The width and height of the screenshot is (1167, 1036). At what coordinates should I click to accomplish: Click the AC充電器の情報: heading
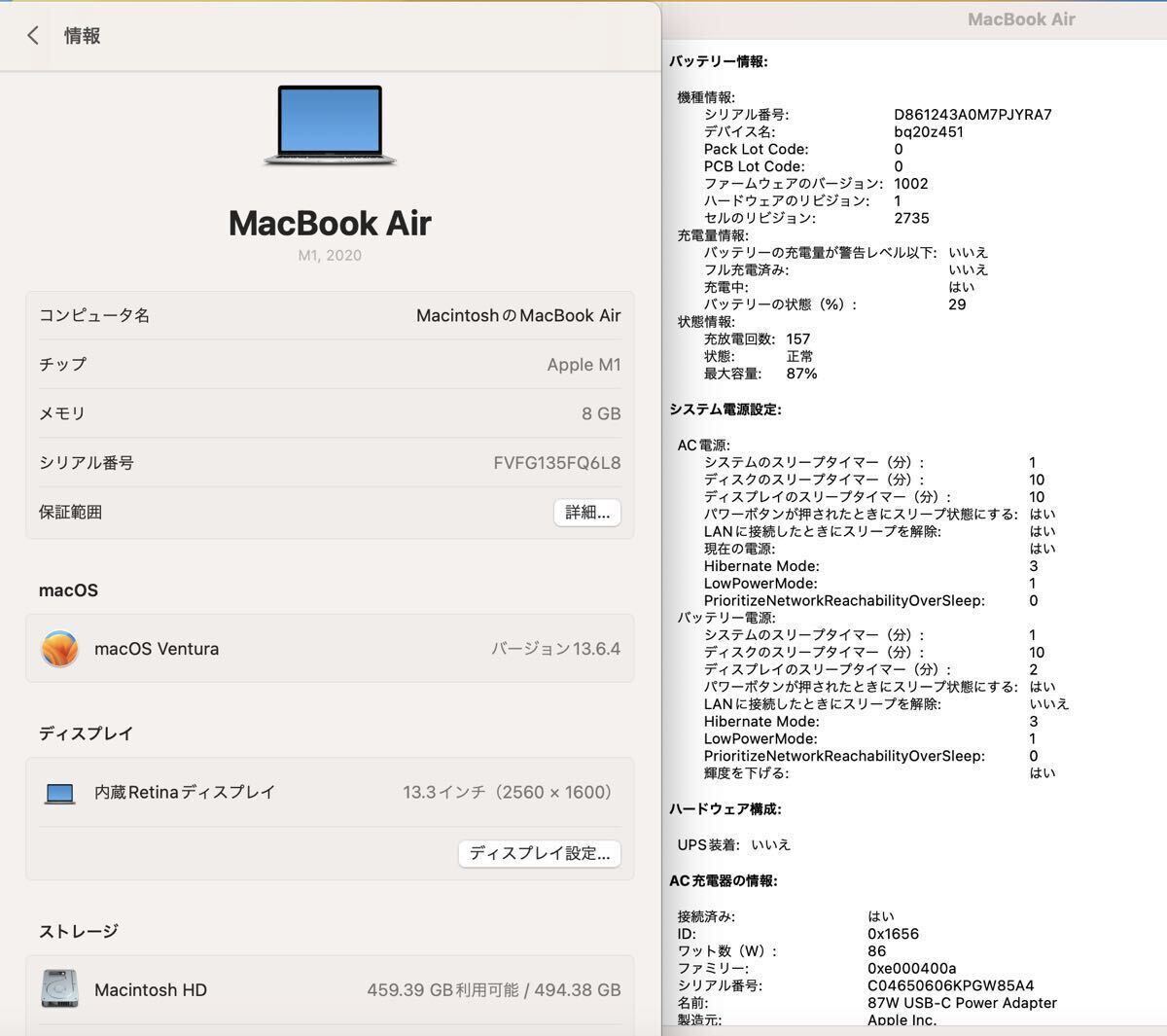(724, 881)
